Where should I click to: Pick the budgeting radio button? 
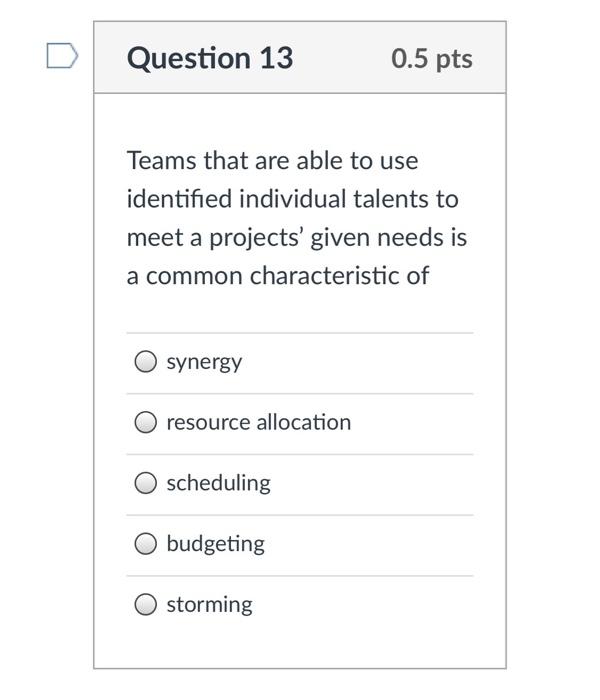pos(146,545)
